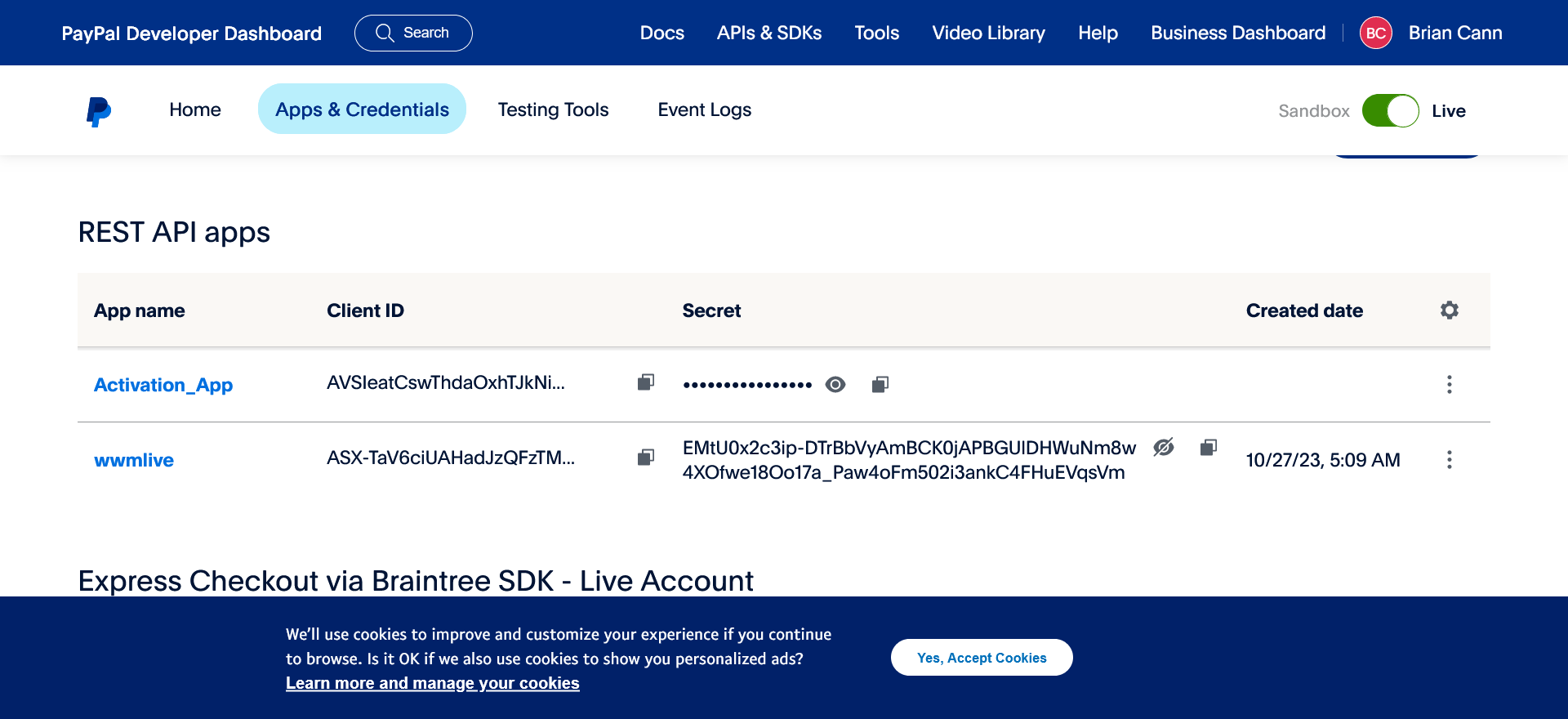Image resolution: width=1568 pixels, height=719 pixels.
Task: Open the Help menu
Action: pyautogui.click(x=1098, y=33)
